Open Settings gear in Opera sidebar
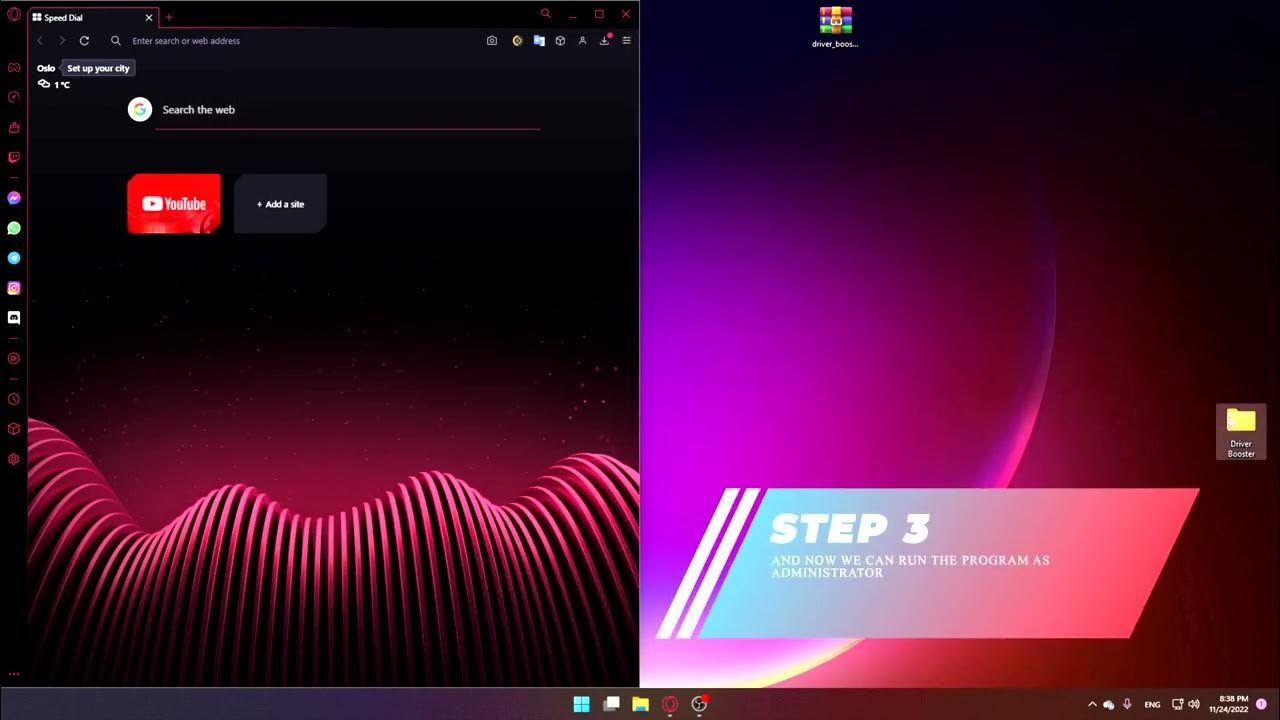Image resolution: width=1280 pixels, height=720 pixels. (x=14, y=459)
